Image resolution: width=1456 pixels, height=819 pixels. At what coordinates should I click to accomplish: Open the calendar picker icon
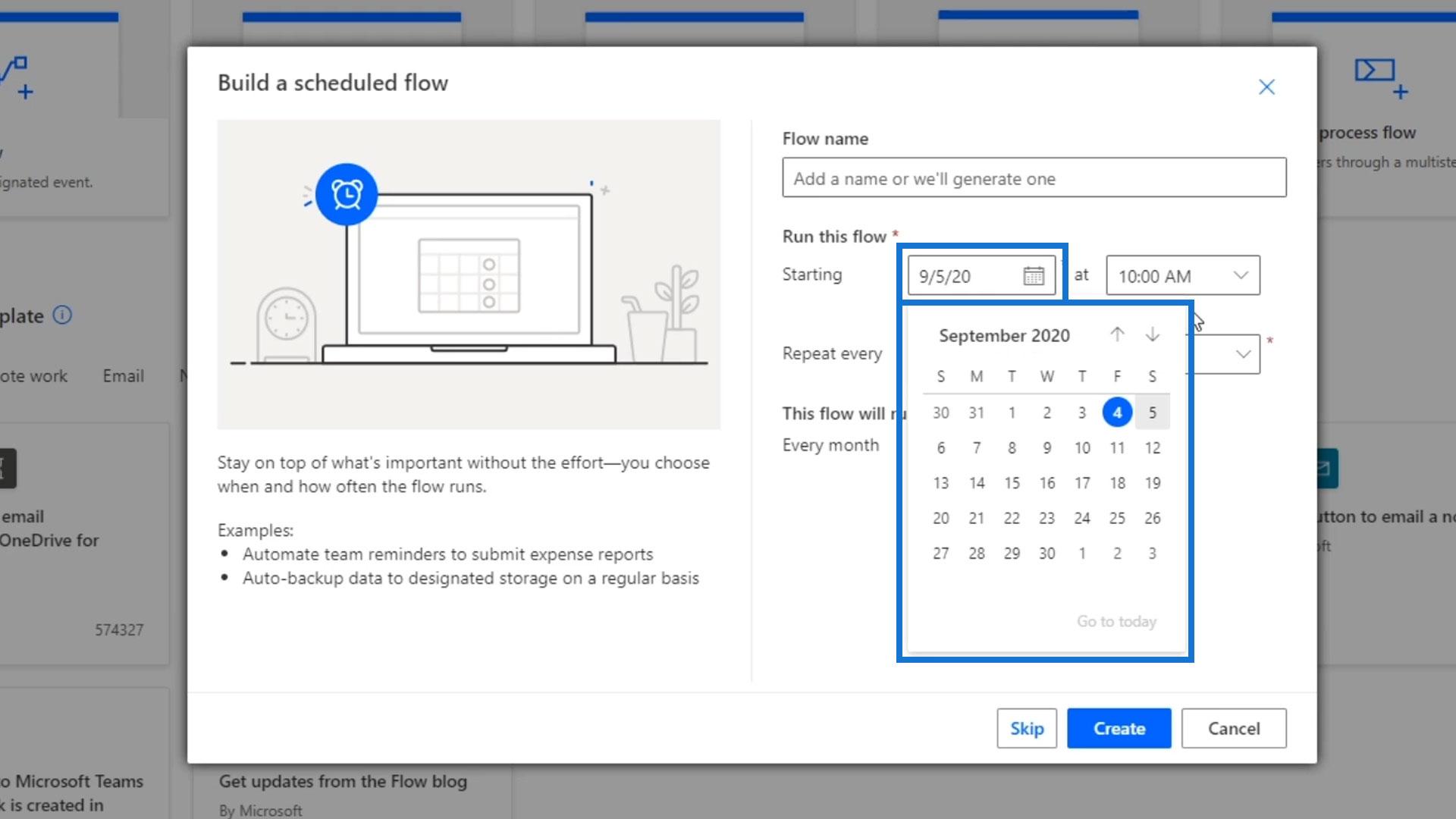(x=1033, y=276)
